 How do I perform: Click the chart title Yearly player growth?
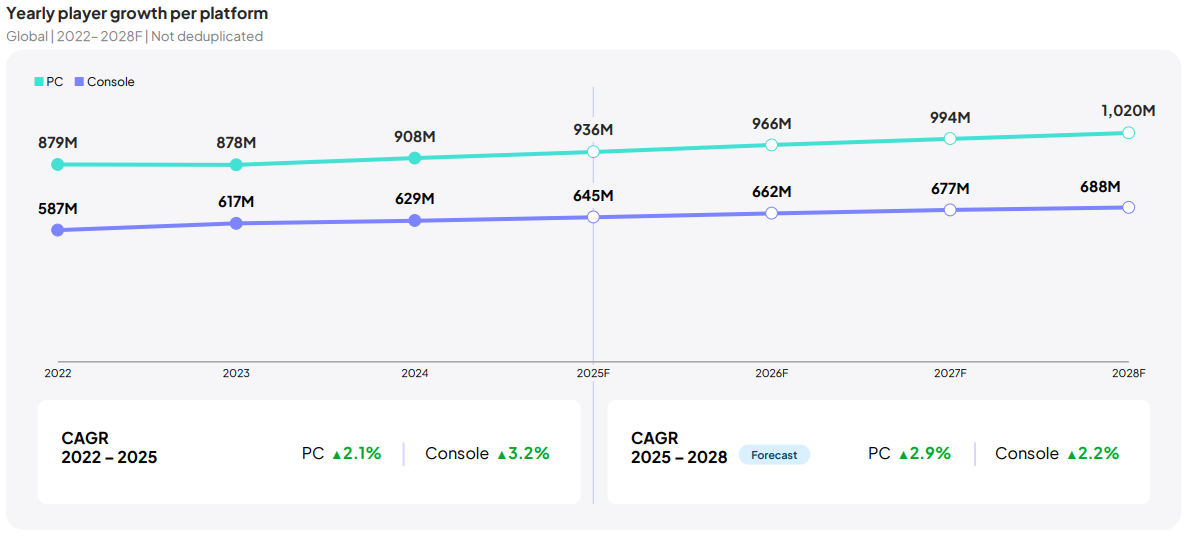click(137, 14)
